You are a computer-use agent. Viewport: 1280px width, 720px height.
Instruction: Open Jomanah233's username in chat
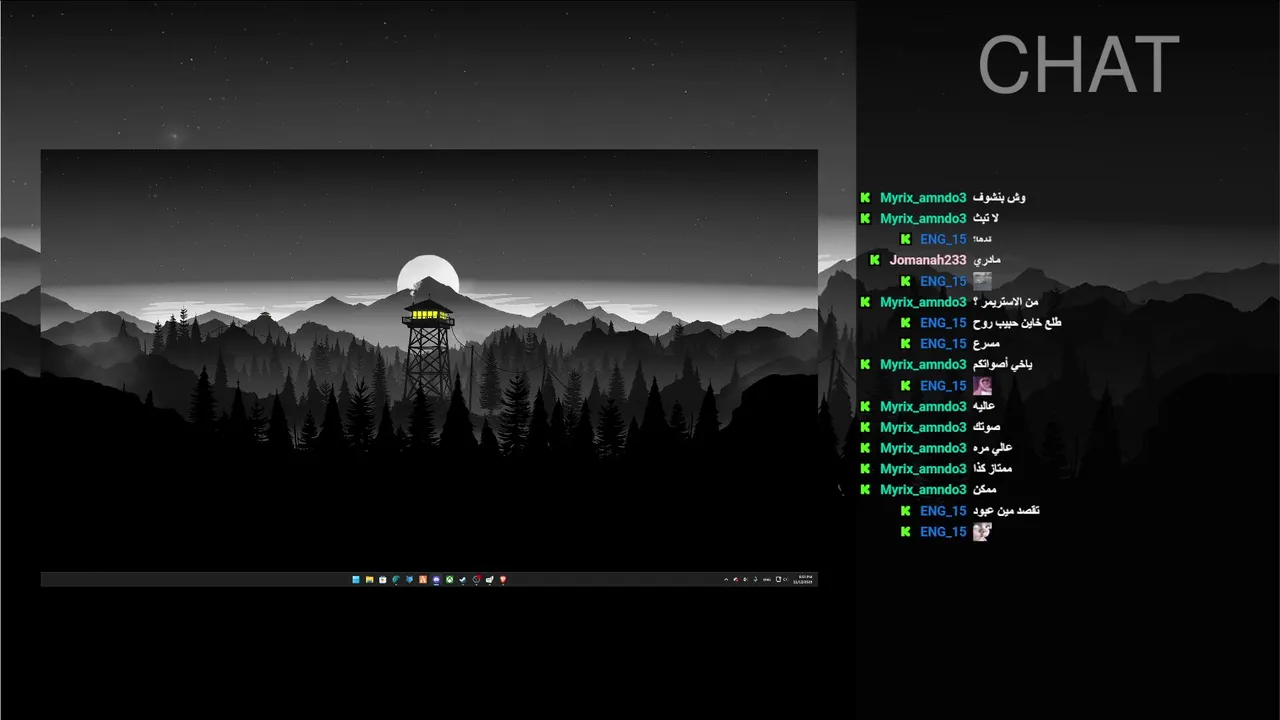point(928,260)
